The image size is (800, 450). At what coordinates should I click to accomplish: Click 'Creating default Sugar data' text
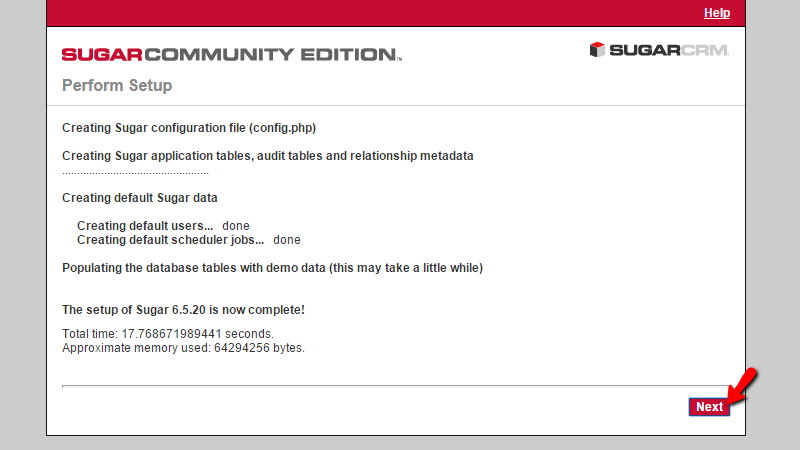click(140, 197)
